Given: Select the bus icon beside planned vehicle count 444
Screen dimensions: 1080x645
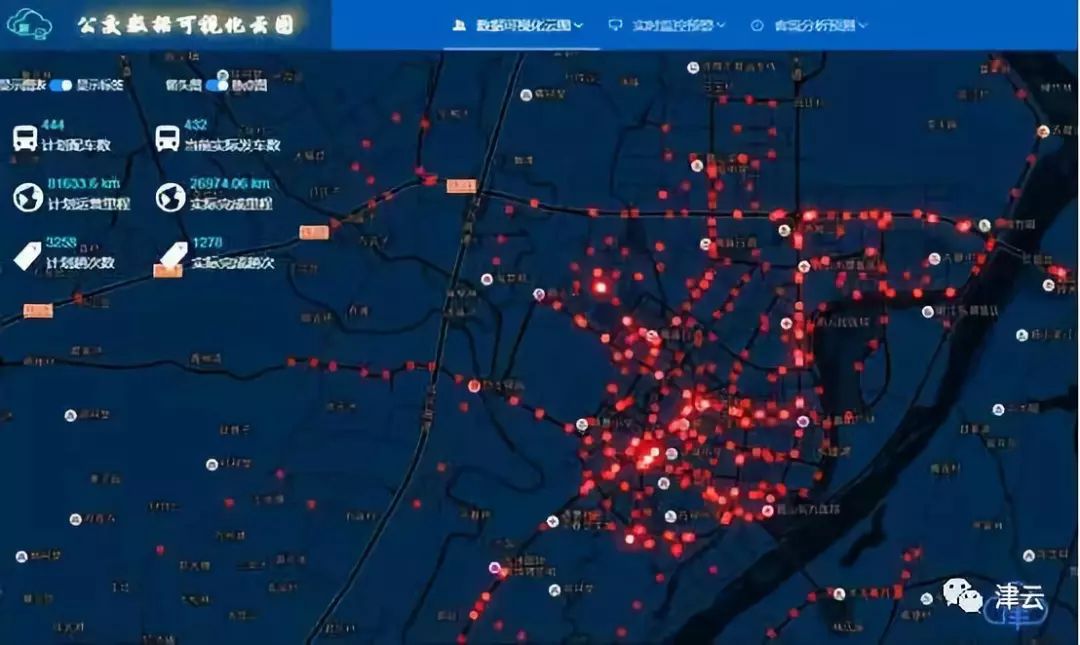Looking at the screenshot, I should click(23, 138).
